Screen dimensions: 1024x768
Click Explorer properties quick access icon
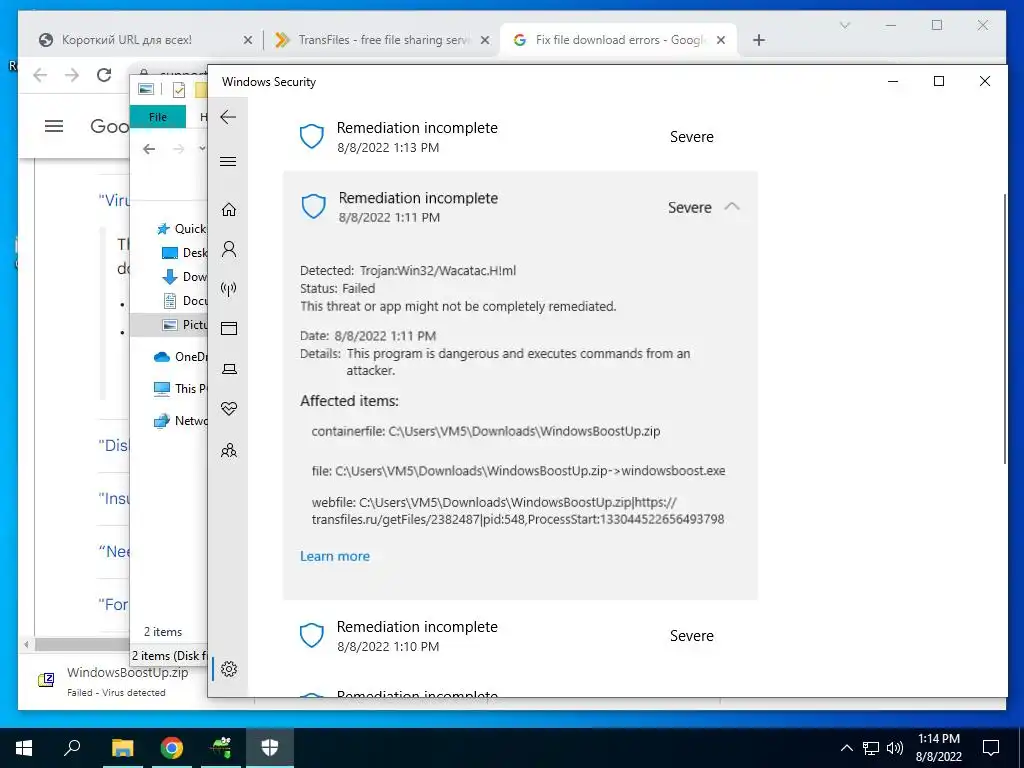point(178,89)
